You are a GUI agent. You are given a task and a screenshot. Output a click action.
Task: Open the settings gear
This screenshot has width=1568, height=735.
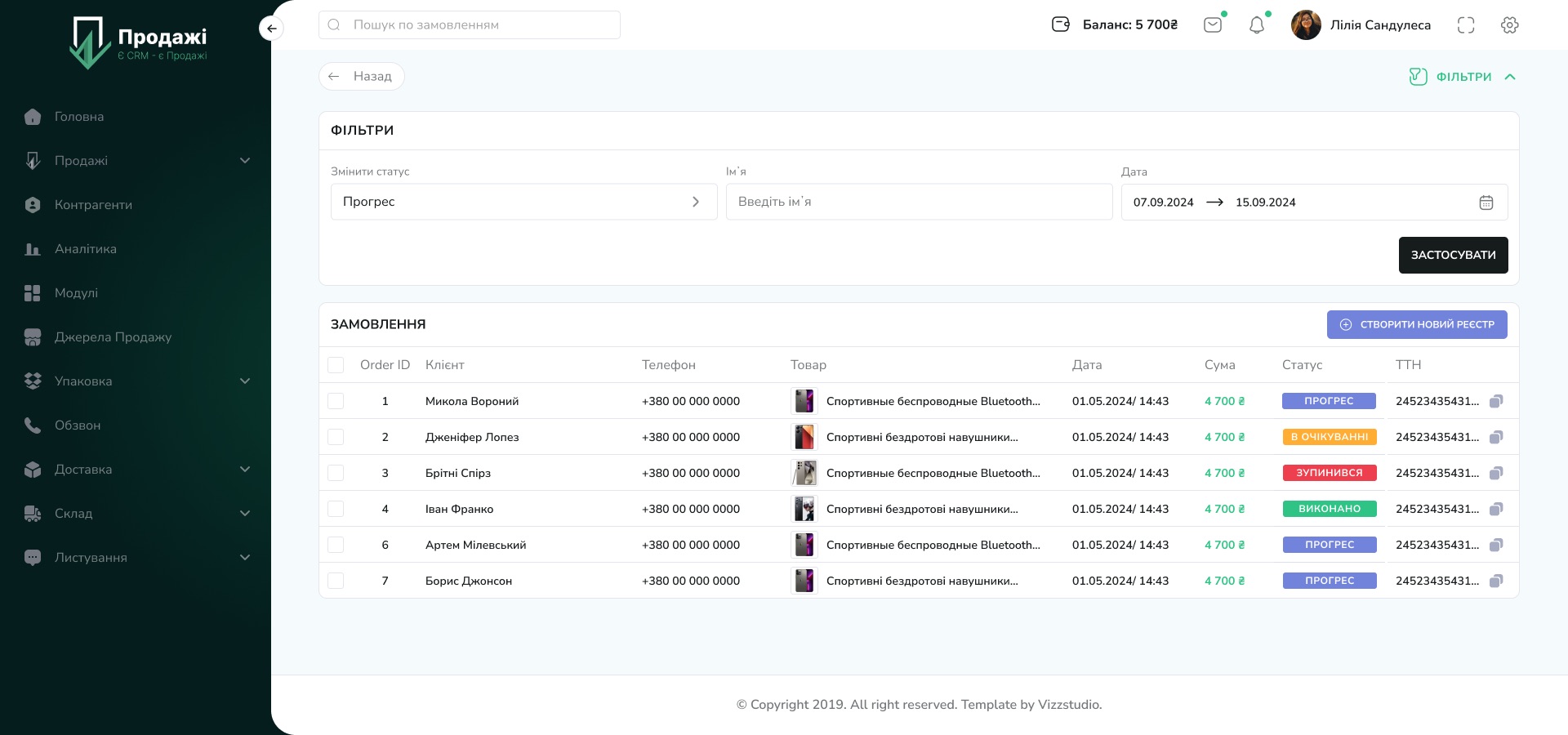[x=1510, y=25]
